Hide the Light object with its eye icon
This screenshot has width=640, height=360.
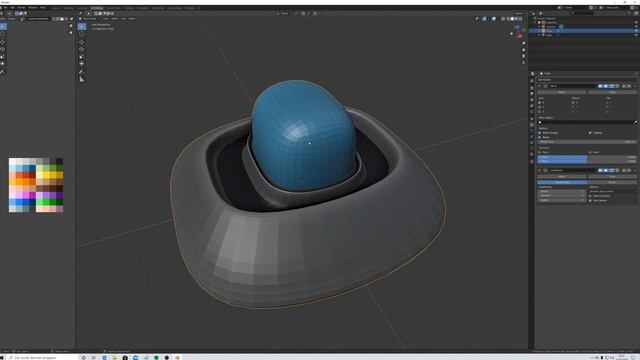tap(636, 35)
